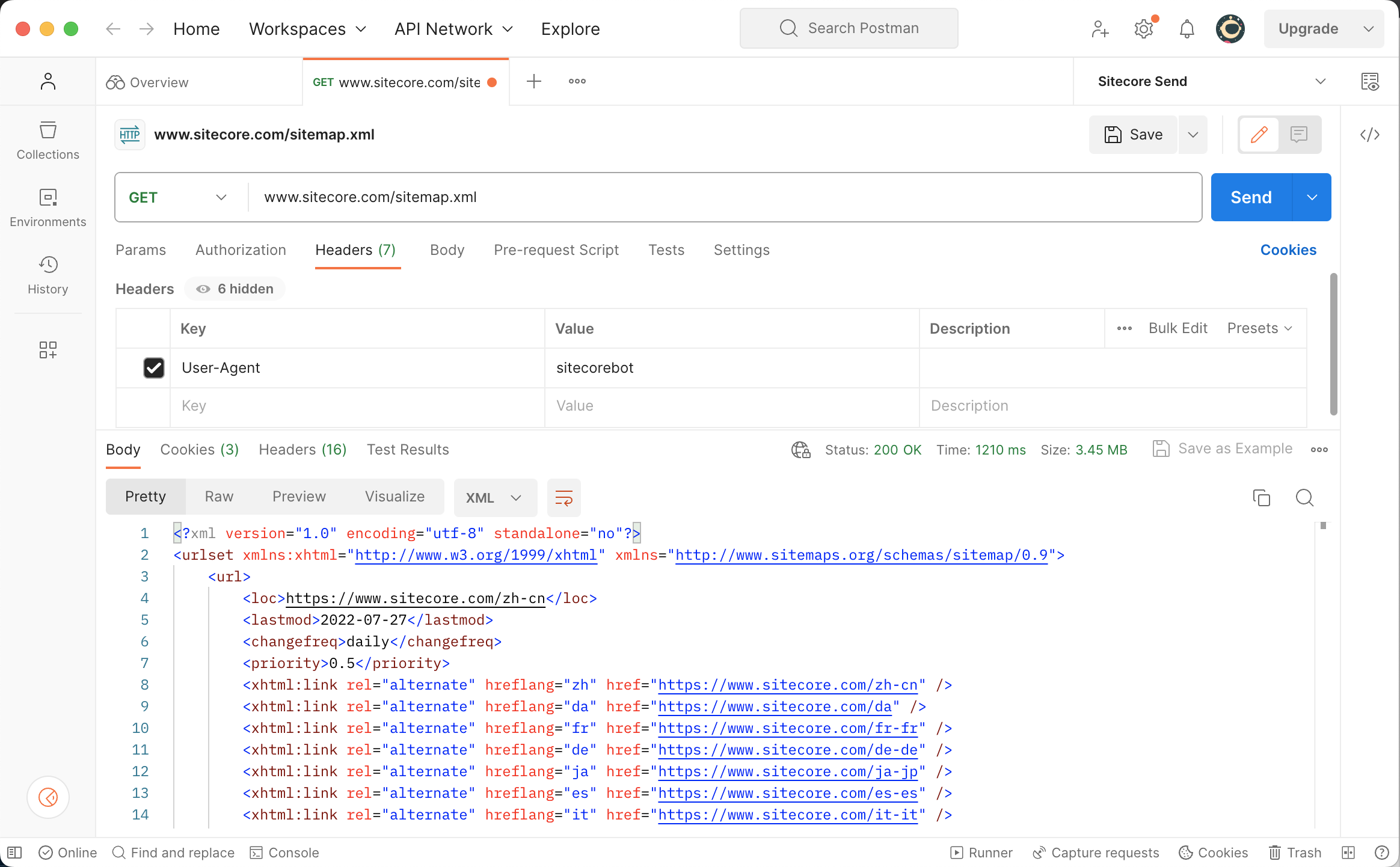
Task: Switch to the Params tab
Action: coord(141,250)
